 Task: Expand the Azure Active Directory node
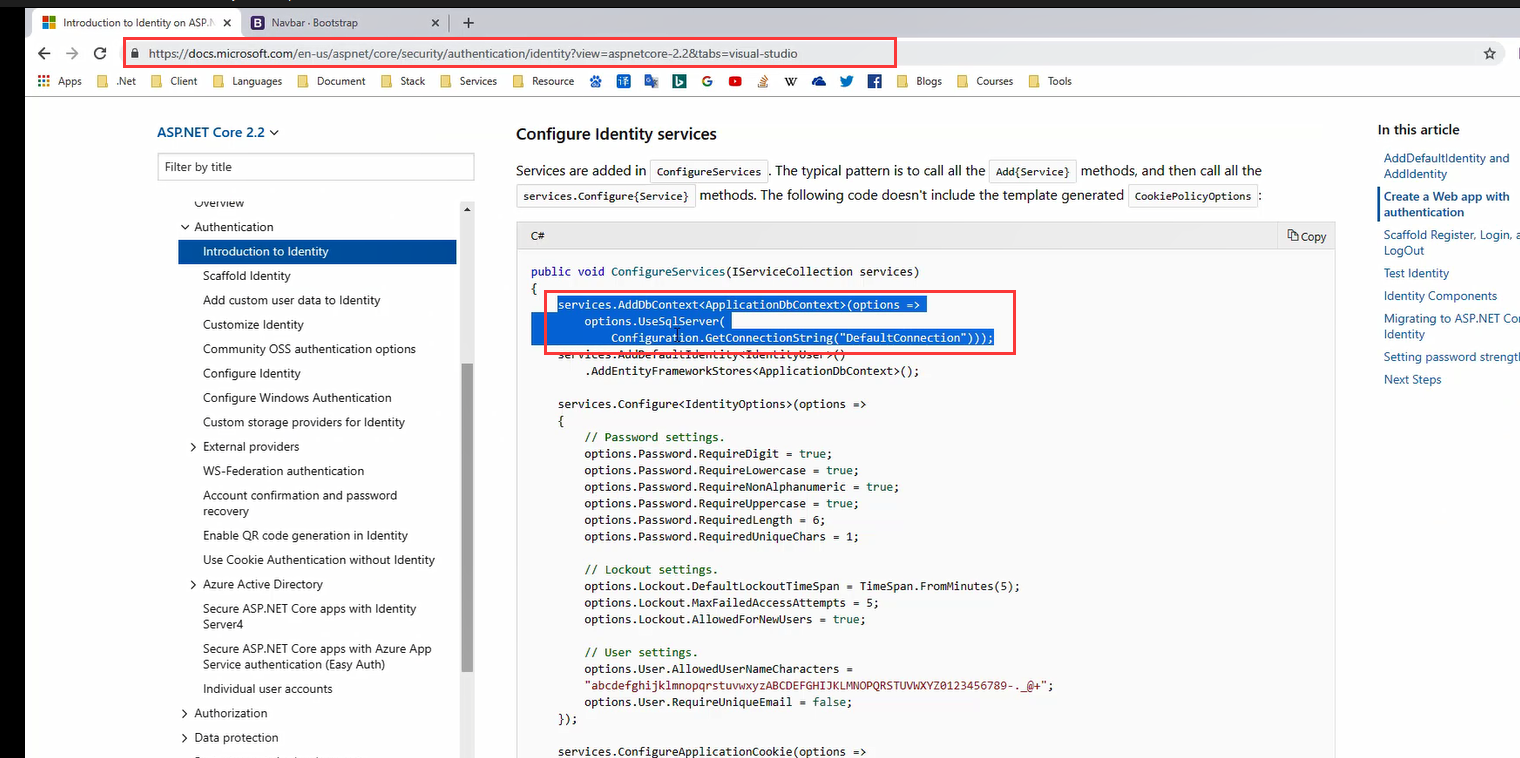pos(193,584)
